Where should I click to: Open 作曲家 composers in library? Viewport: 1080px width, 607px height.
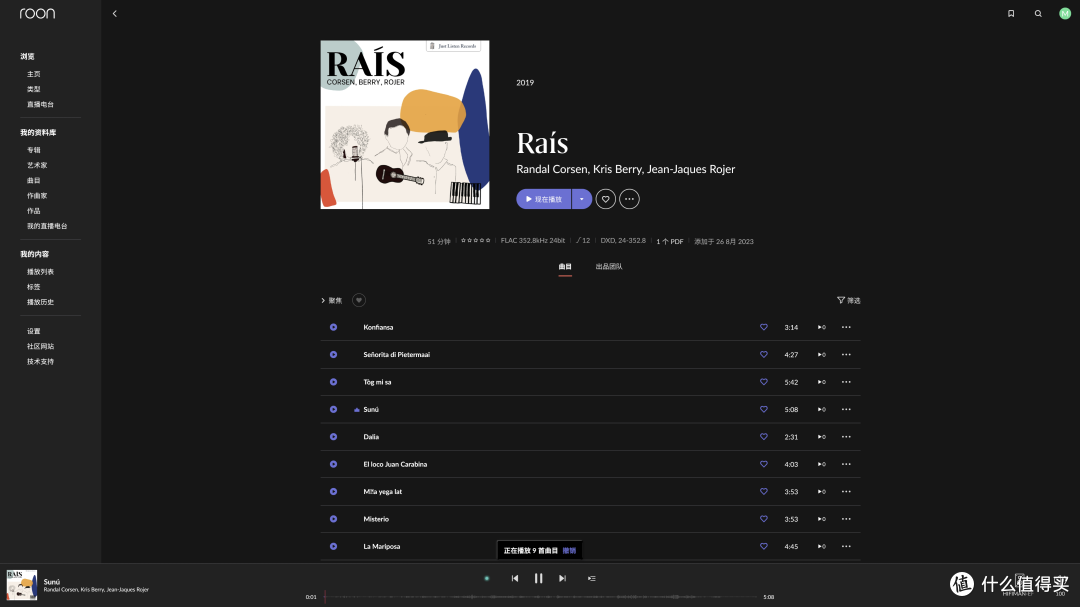[x=37, y=196]
